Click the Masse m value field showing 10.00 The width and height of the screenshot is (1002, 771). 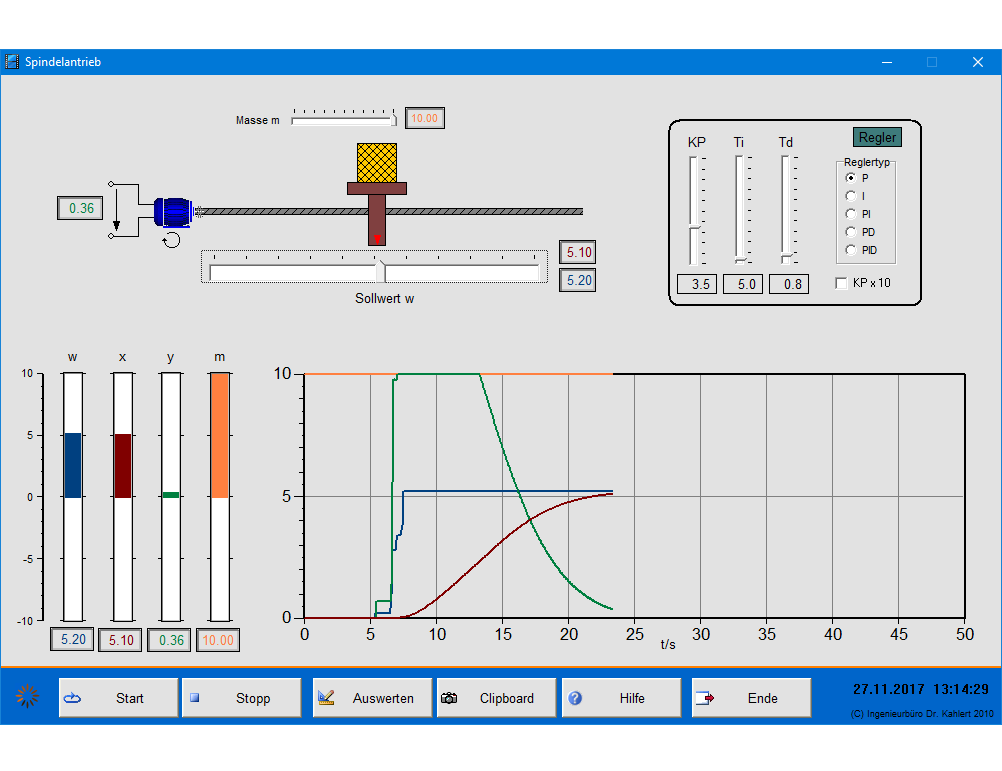point(424,118)
